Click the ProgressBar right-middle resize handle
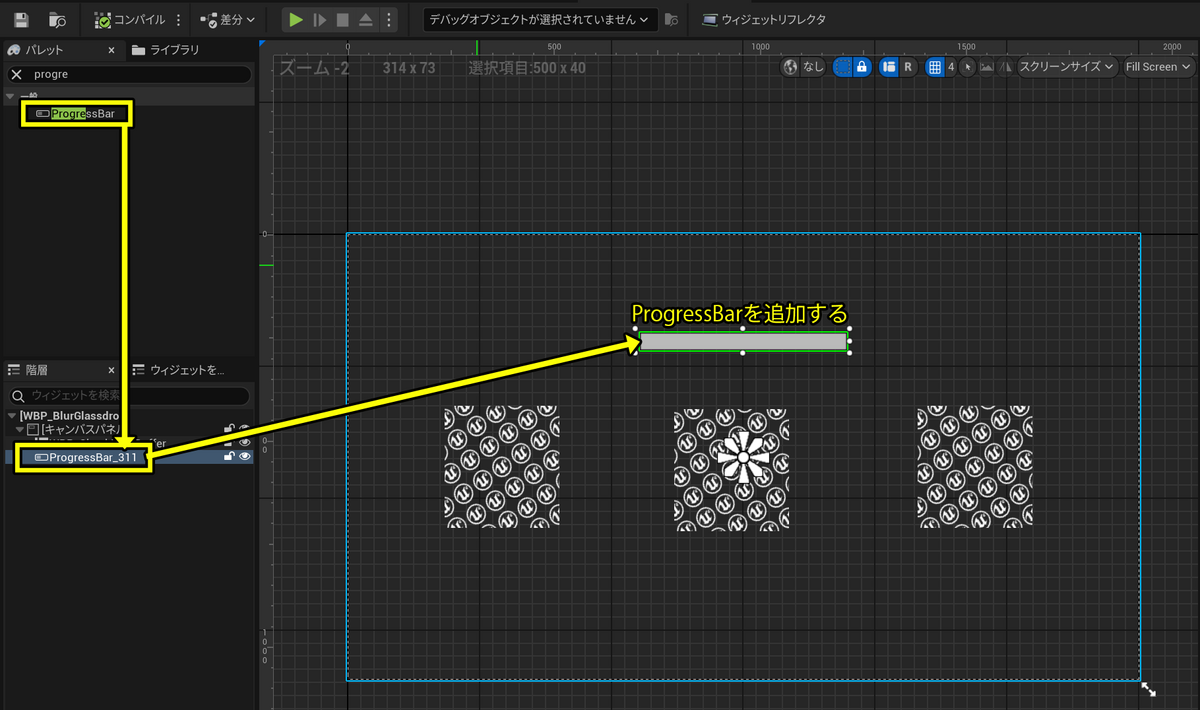 click(x=849, y=341)
